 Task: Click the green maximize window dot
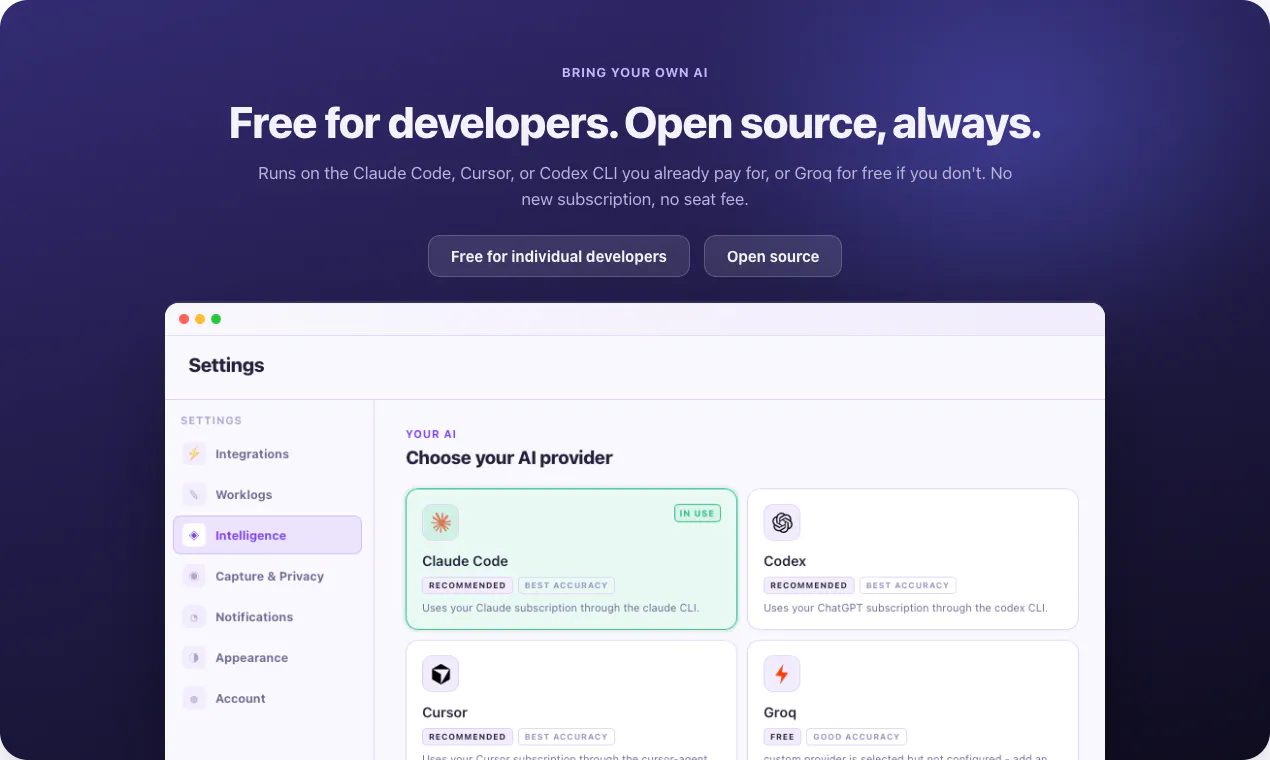point(216,319)
